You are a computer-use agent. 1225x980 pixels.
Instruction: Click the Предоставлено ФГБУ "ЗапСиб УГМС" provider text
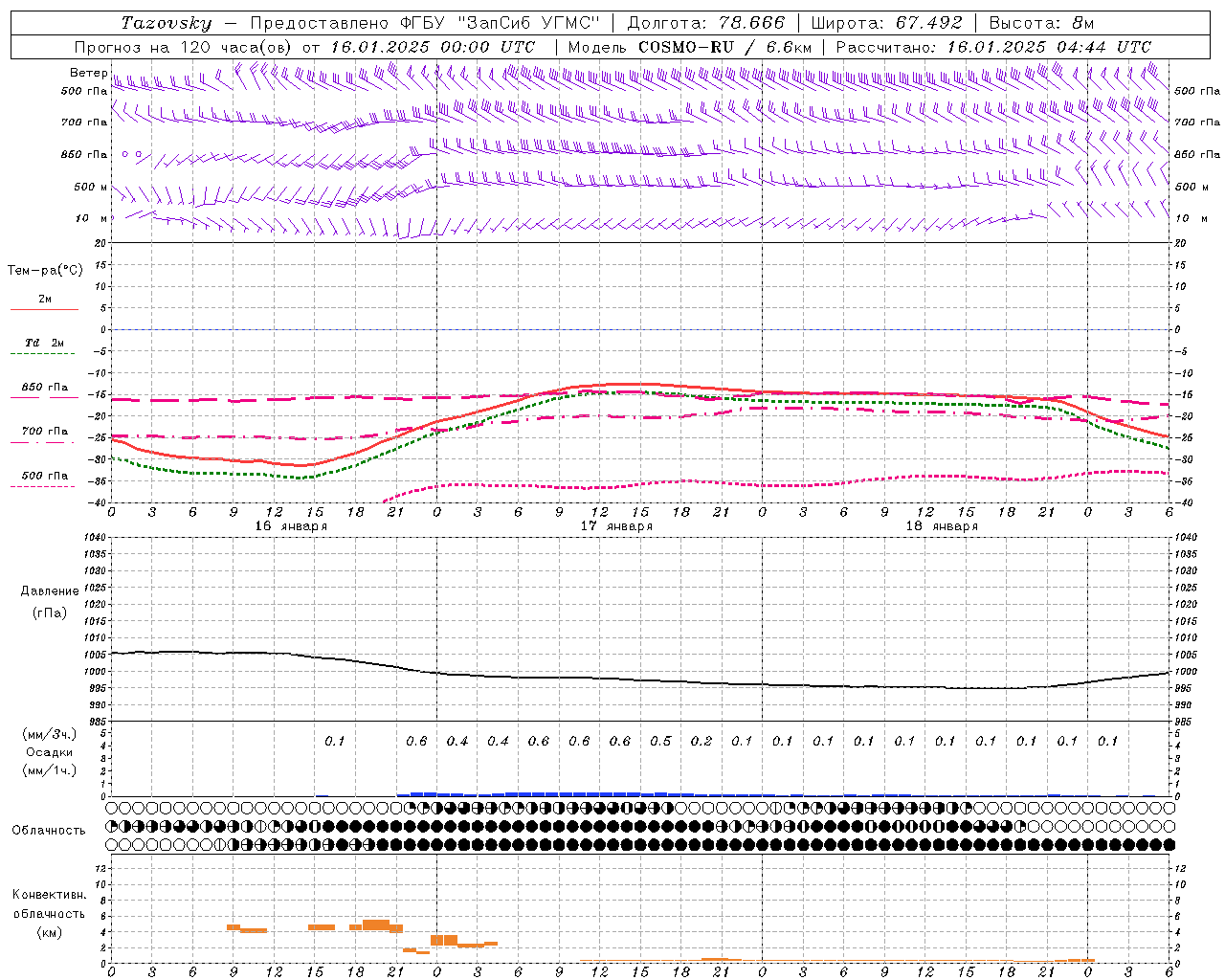point(424,23)
